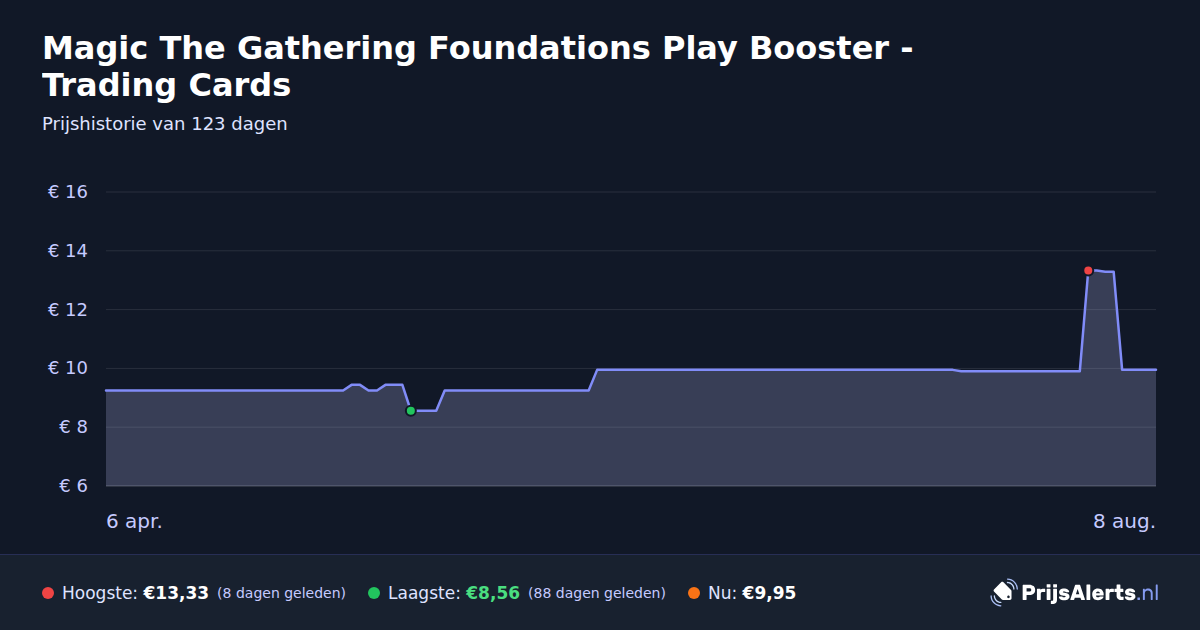Click the 8 dagen geleden note

(x=281, y=593)
